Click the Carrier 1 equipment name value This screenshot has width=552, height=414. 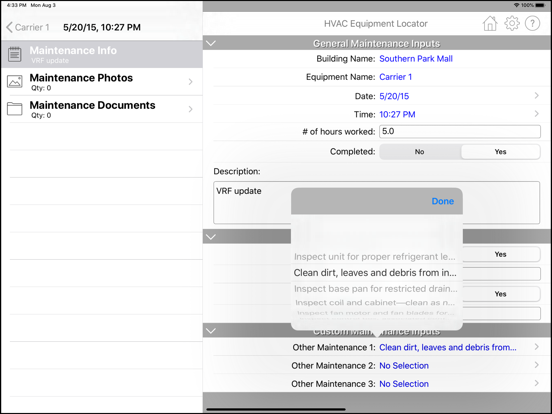coord(395,77)
